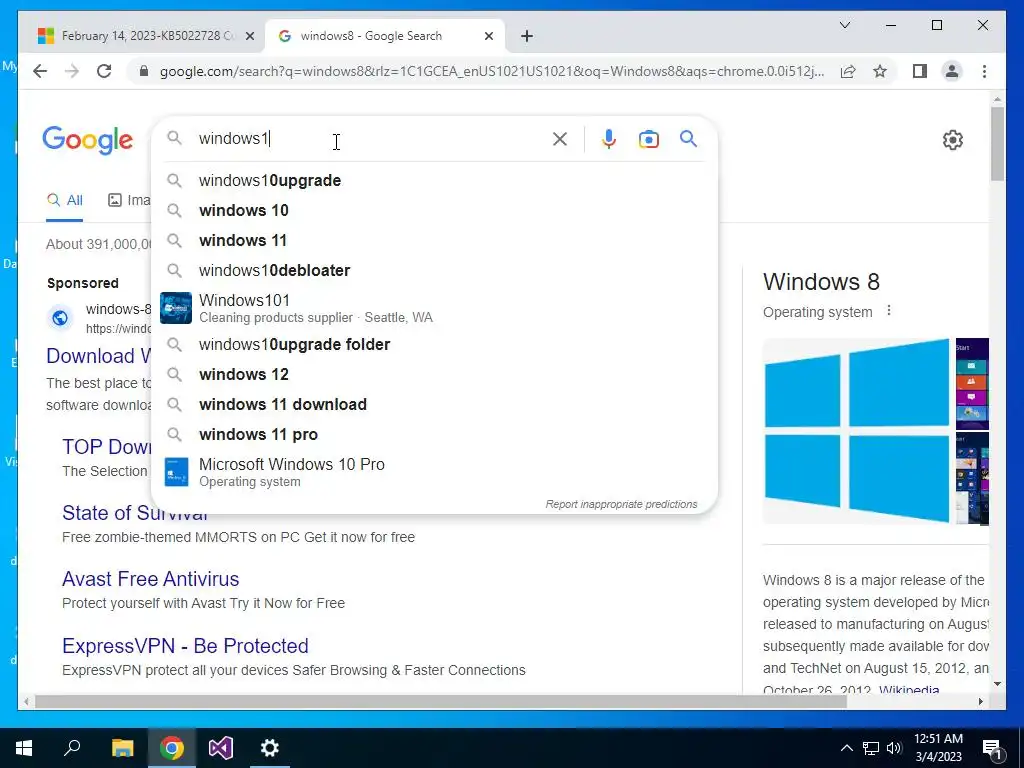Select the Images results tab
The width and height of the screenshot is (1024, 768).
129,200
